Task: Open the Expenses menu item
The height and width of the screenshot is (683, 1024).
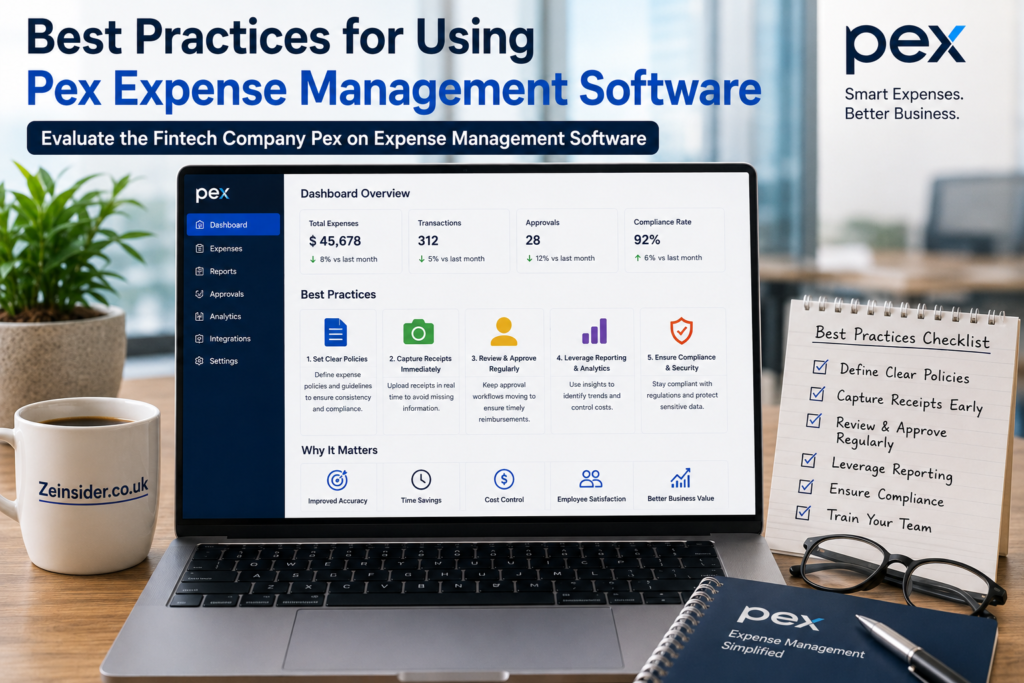Action: (x=233, y=248)
